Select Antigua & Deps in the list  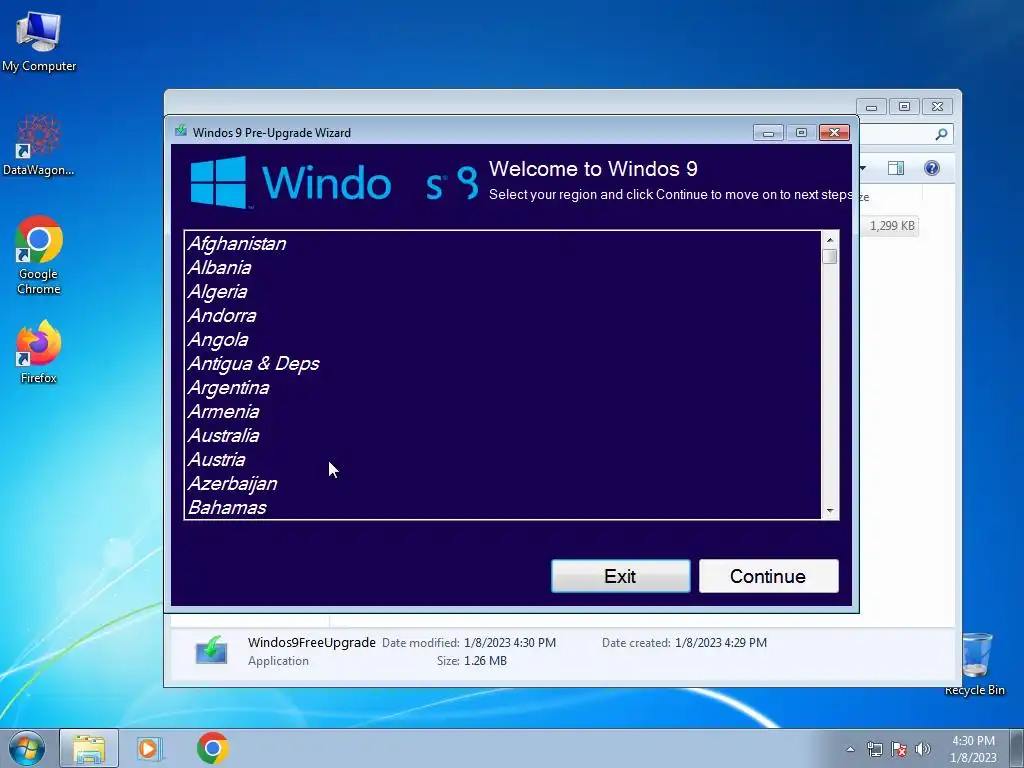(x=502, y=364)
